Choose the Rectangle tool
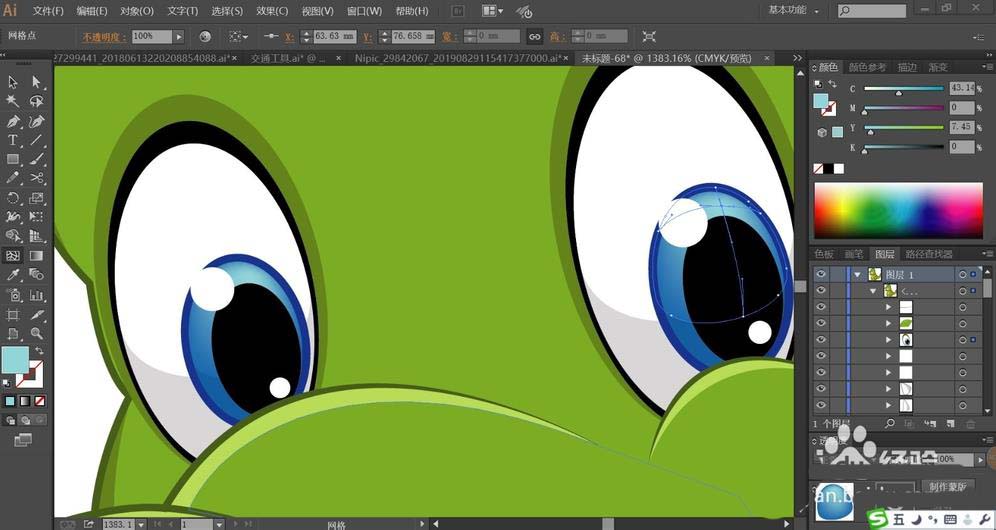Viewport: 996px width, 530px height. [x=13, y=159]
